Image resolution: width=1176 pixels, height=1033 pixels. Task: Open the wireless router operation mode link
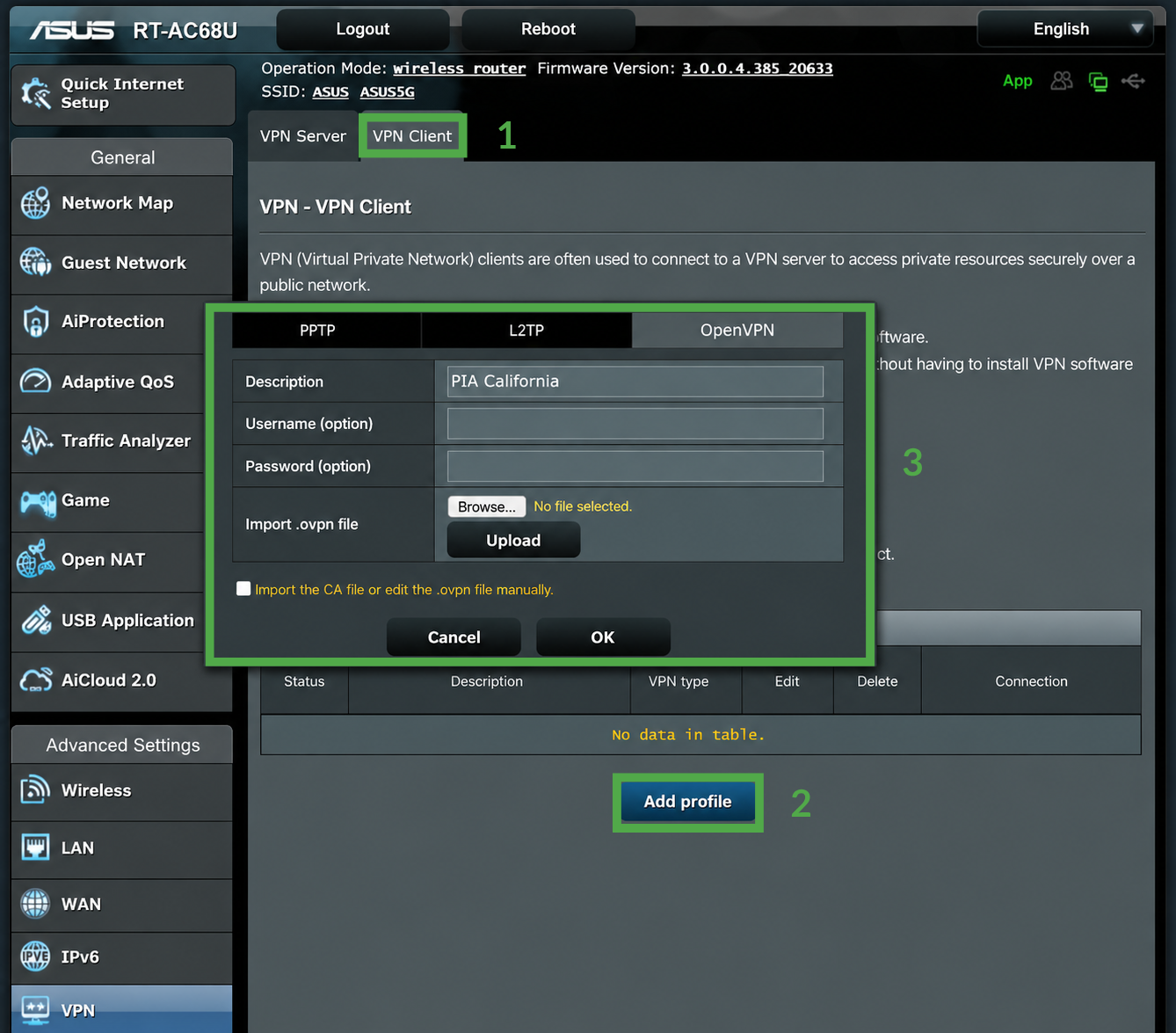click(459, 69)
